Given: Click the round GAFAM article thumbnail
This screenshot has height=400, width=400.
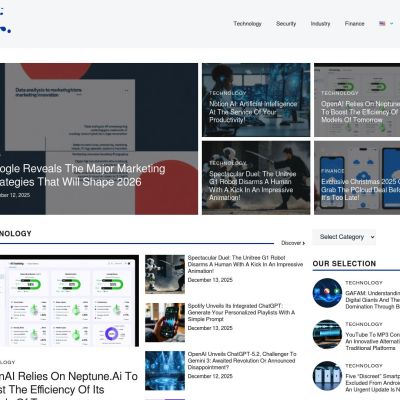Looking at the screenshot, I should (327, 293).
